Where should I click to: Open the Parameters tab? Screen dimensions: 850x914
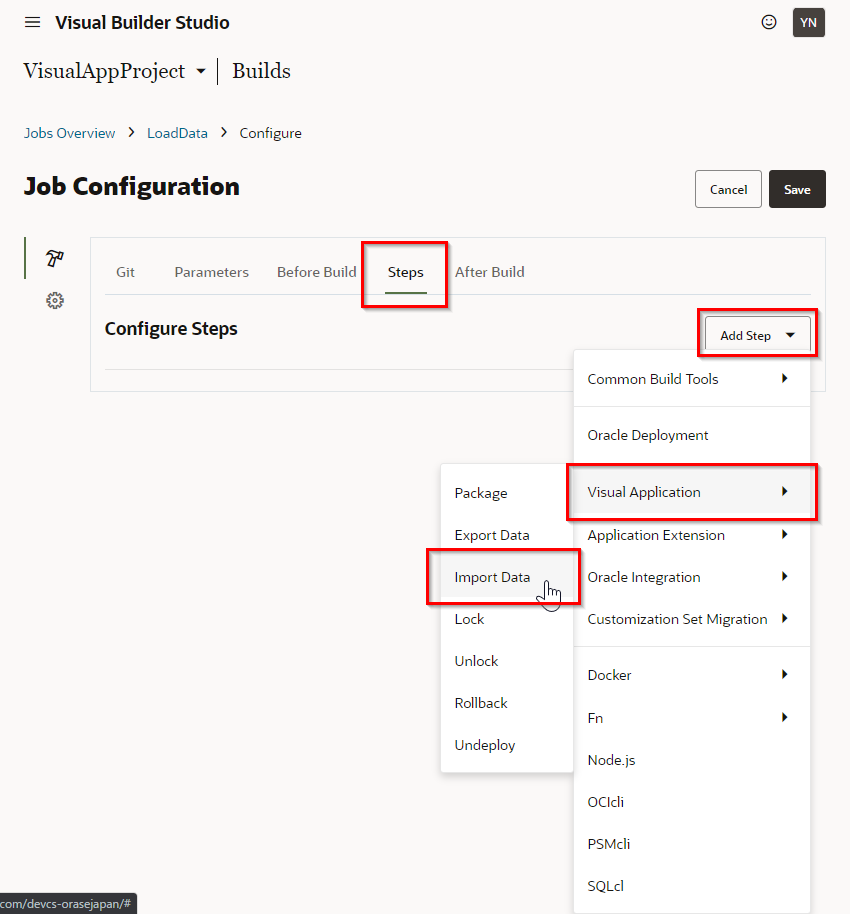pos(211,272)
